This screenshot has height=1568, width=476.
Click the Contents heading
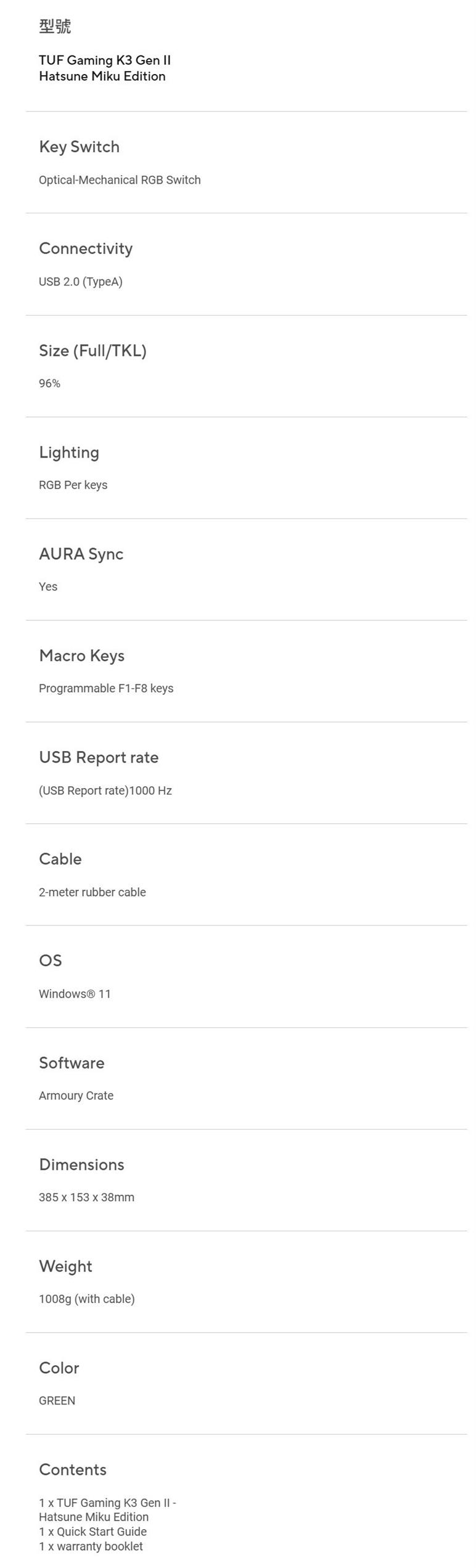tap(72, 1470)
